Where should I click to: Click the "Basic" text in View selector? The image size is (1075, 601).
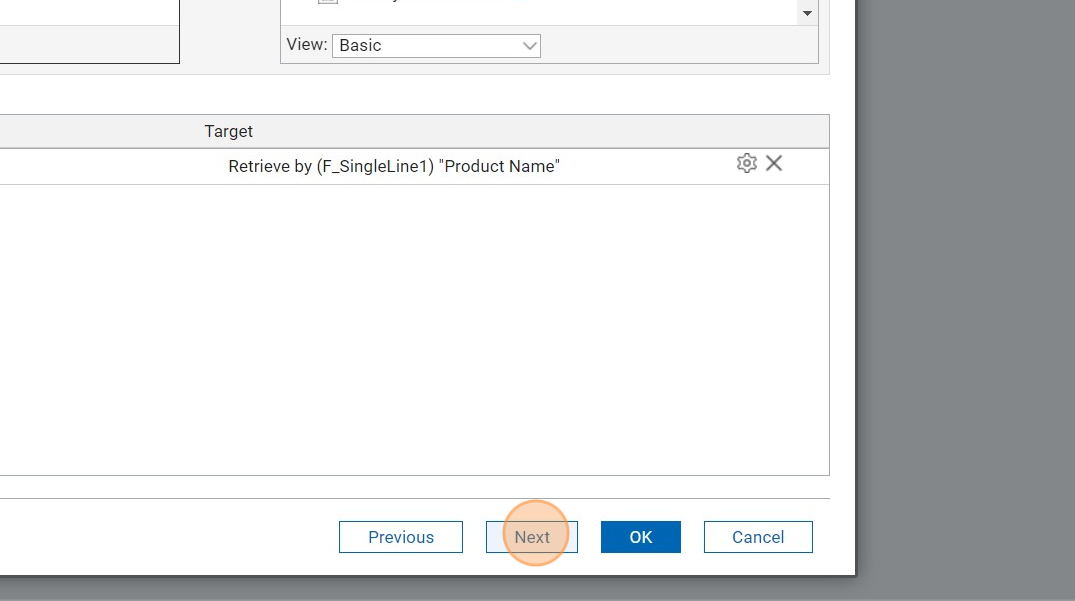tap(361, 45)
